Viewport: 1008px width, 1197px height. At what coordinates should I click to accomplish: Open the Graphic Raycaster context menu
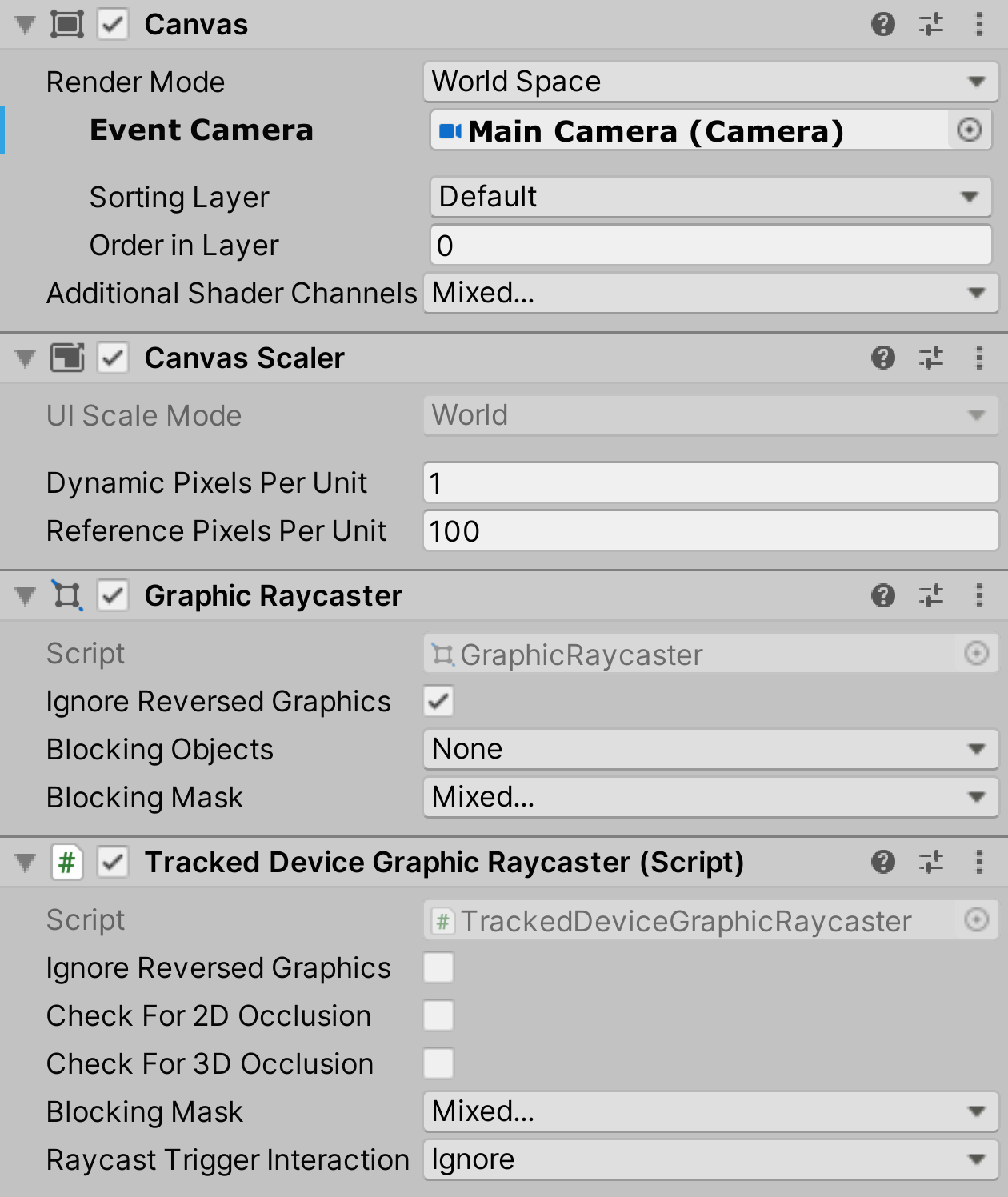[x=978, y=596]
